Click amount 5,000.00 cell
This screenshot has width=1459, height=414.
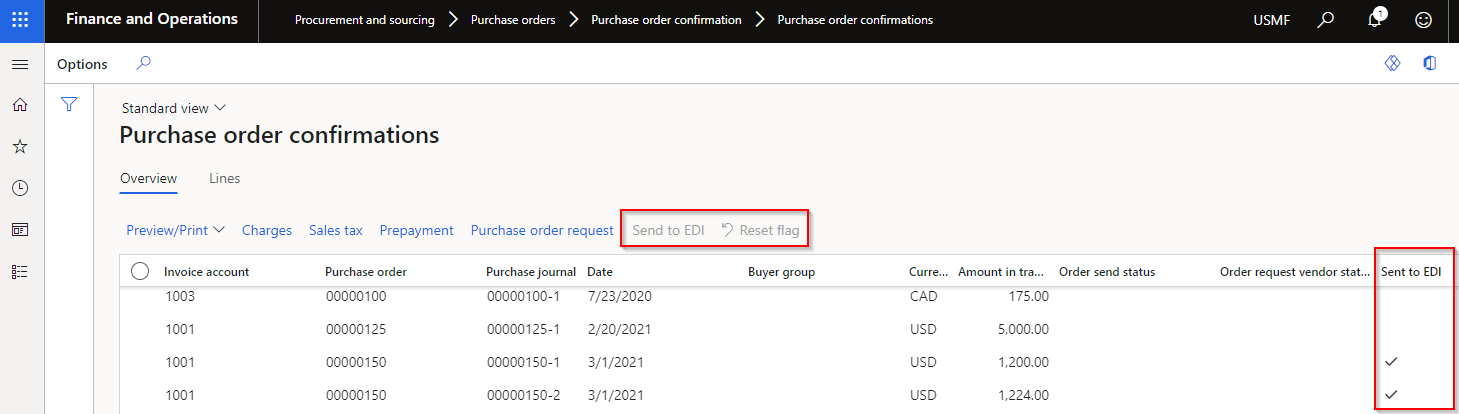[1022, 329]
